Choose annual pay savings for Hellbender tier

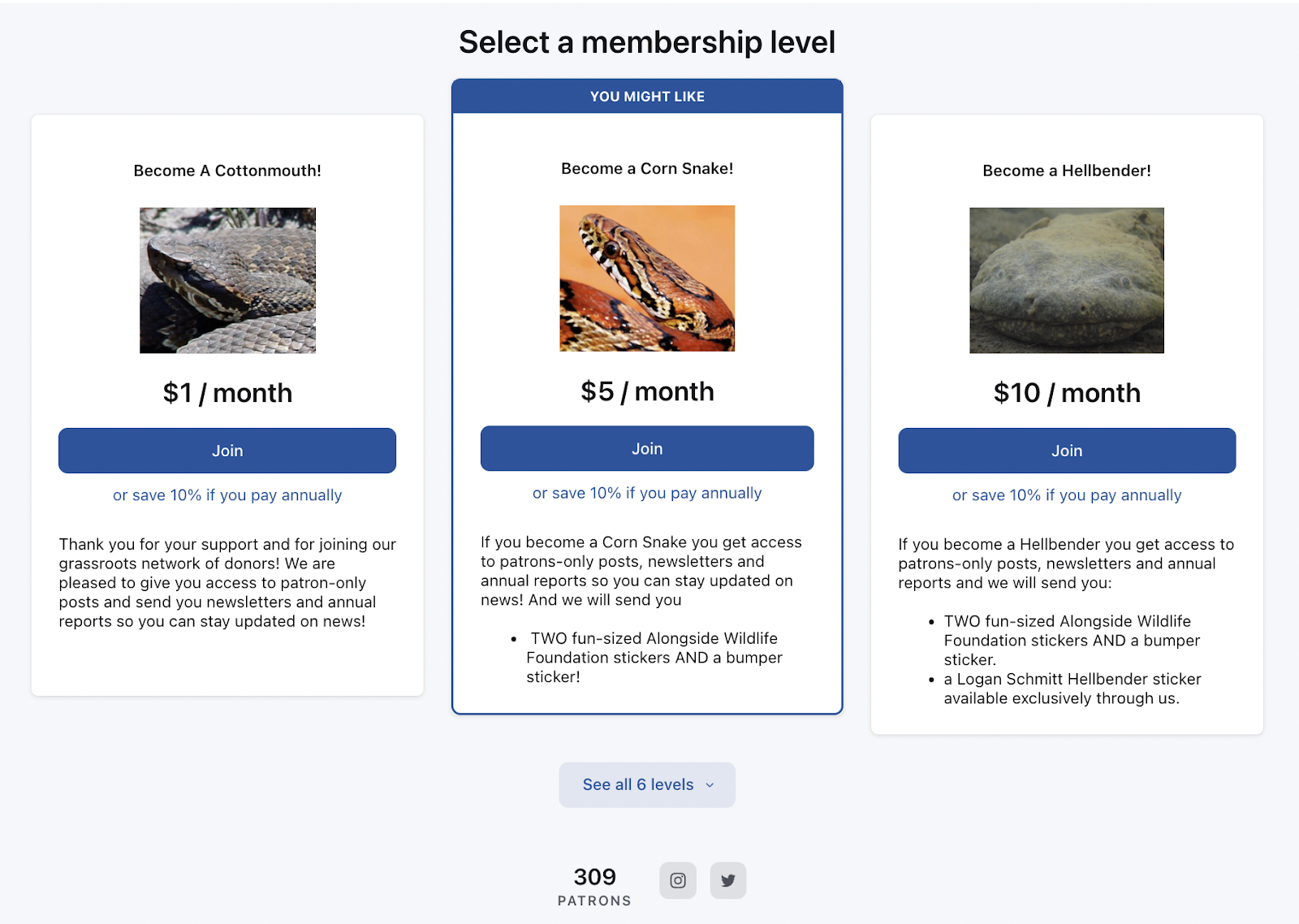(x=1067, y=495)
